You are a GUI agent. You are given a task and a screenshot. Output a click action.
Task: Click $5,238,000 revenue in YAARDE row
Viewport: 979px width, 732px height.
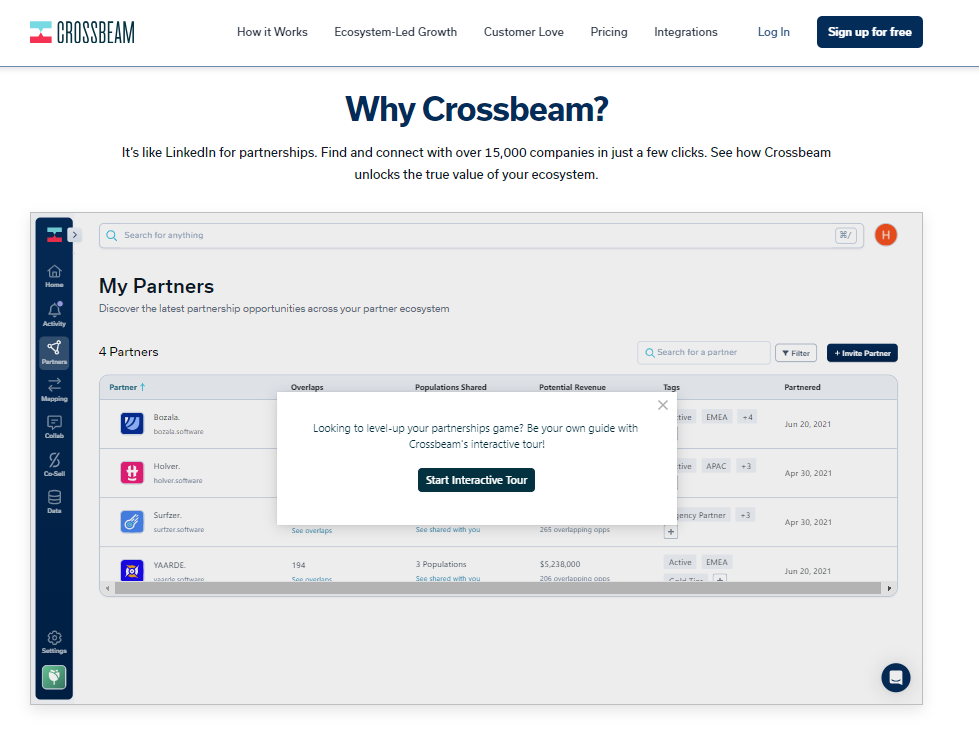pos(559,564)
